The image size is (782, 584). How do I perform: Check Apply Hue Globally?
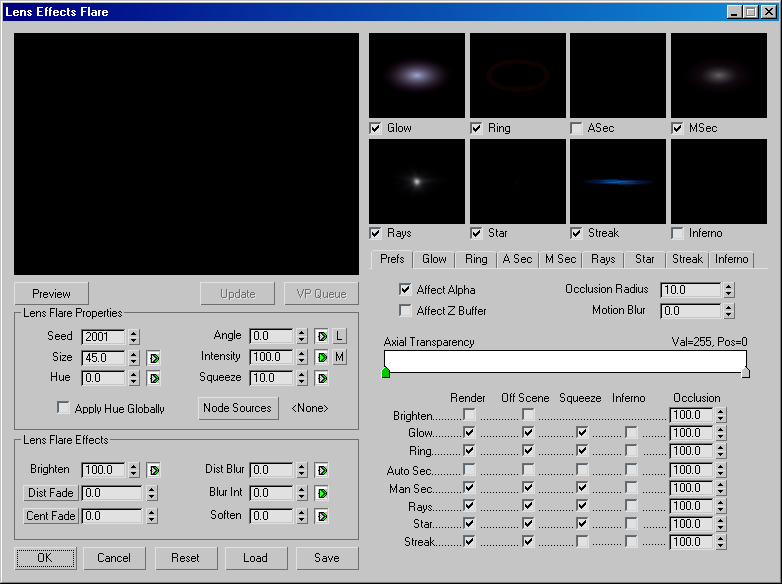(63, 407)
